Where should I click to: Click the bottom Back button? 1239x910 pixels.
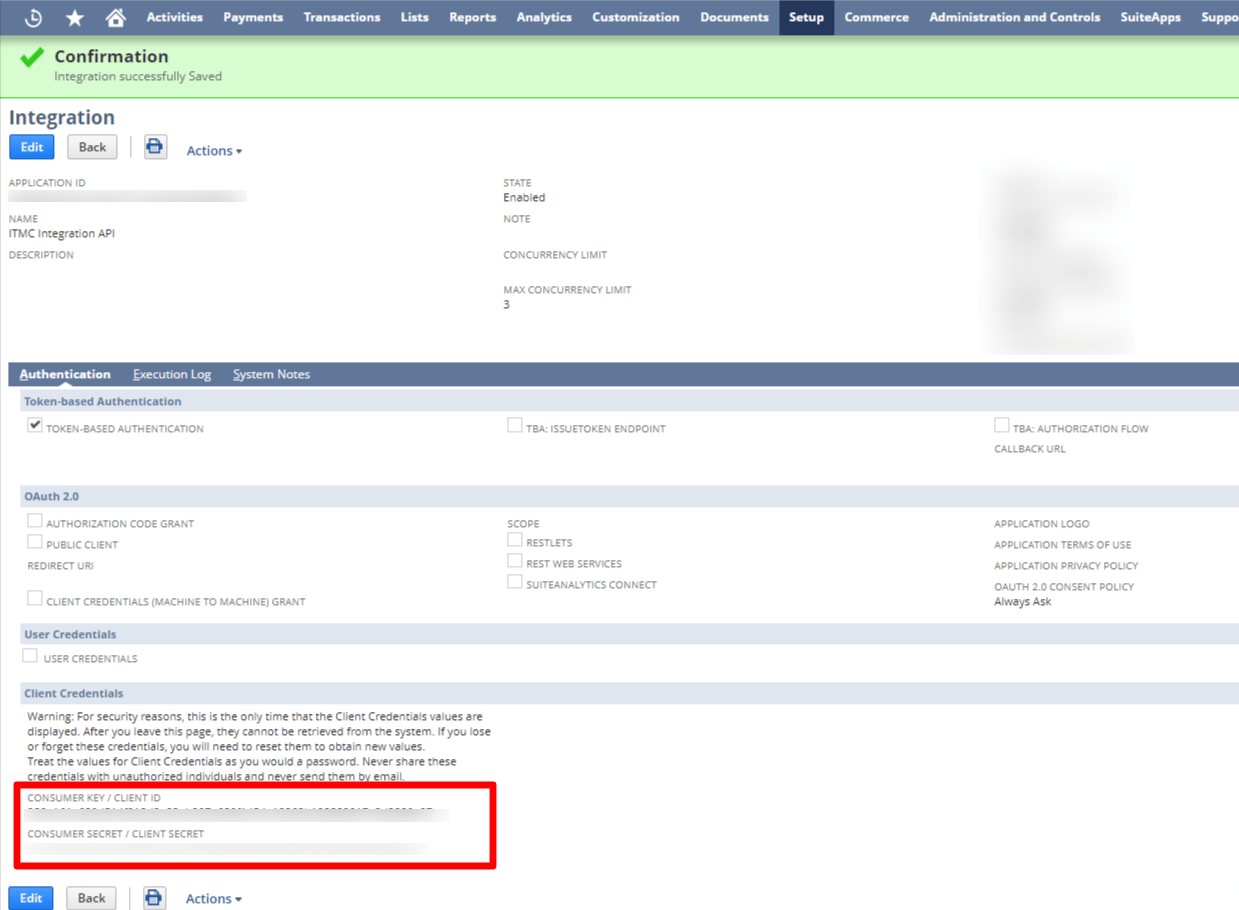tap(91, 898)
